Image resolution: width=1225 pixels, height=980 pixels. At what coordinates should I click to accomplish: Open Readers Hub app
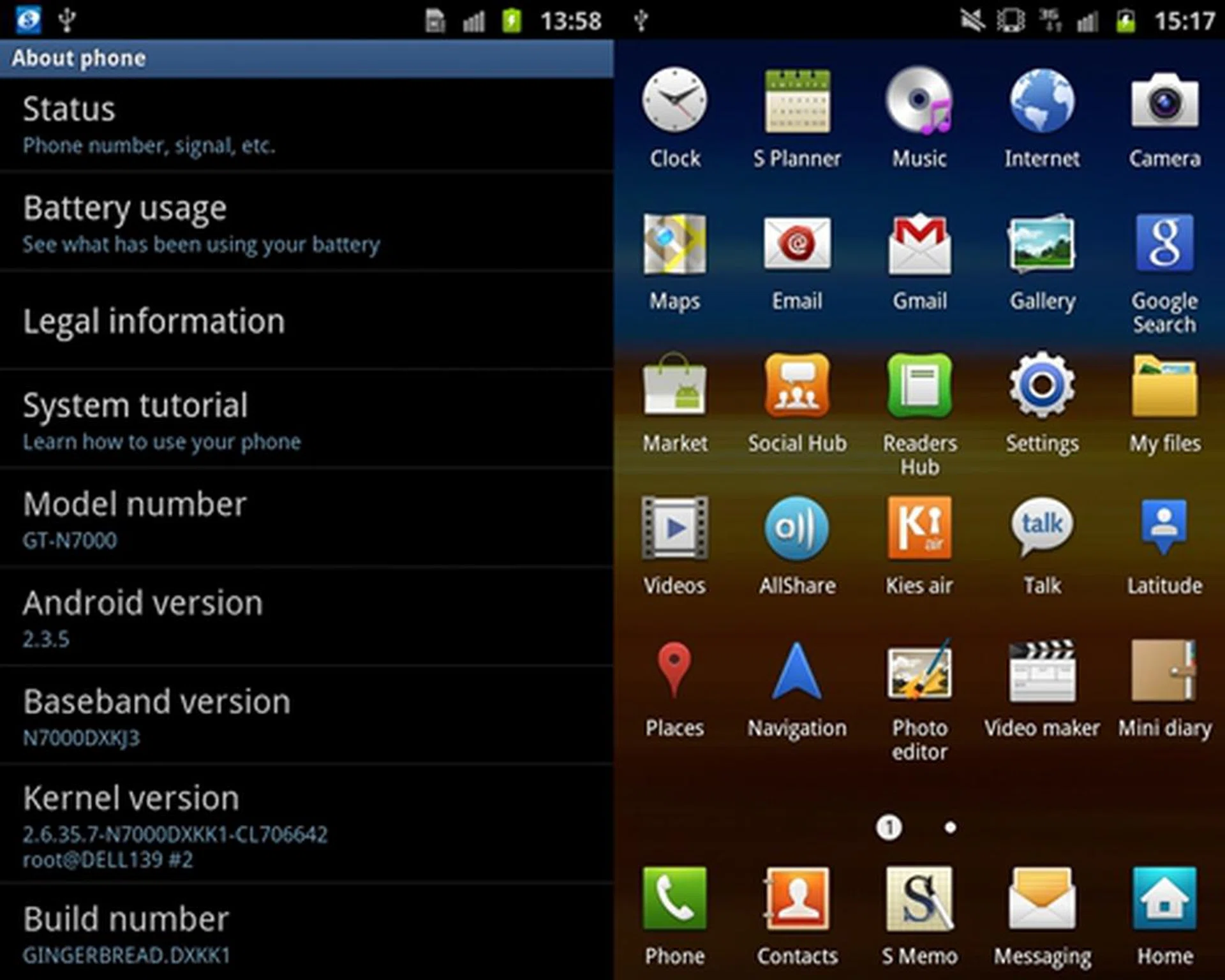point(919,387)
